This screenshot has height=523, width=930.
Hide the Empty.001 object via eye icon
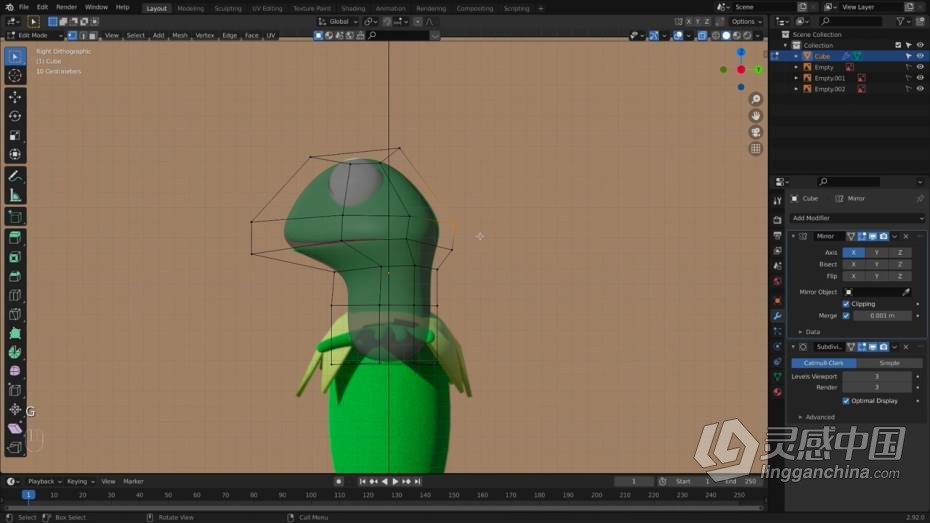coord(920,78)
